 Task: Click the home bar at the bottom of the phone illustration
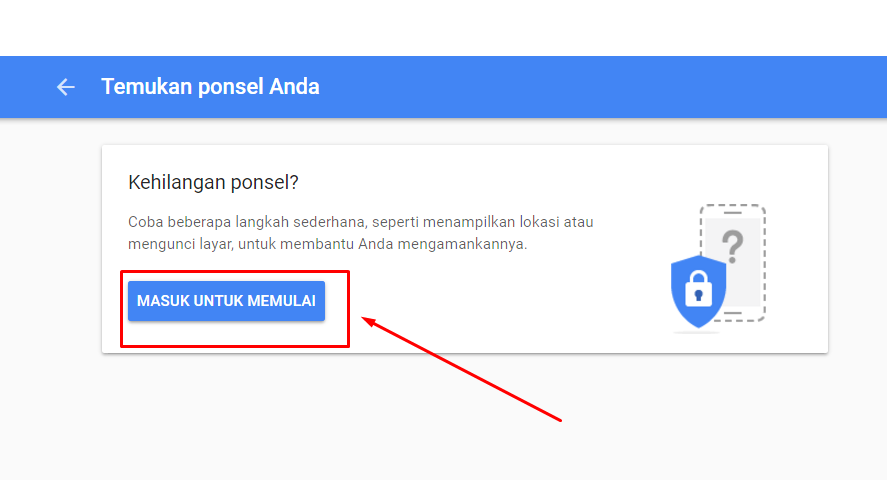click(x=733, y=313)
